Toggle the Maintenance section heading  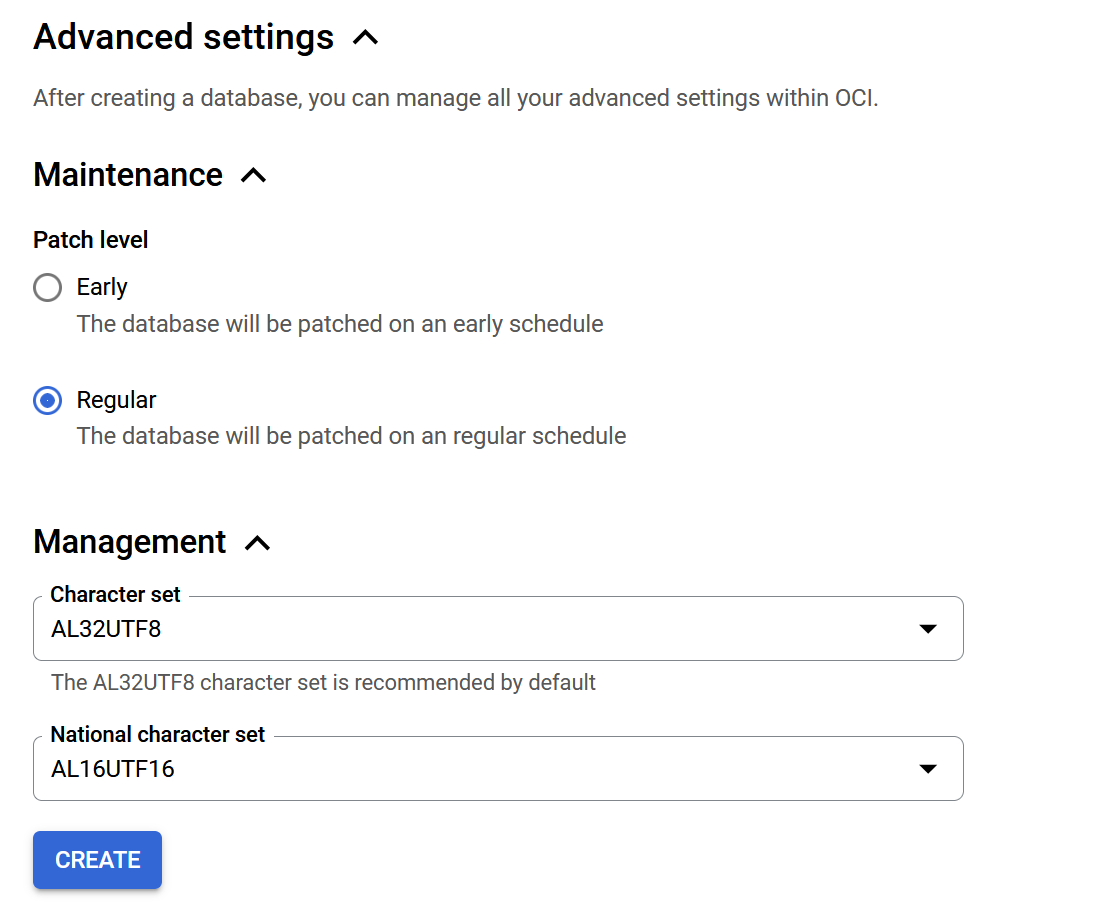point(128,175)
